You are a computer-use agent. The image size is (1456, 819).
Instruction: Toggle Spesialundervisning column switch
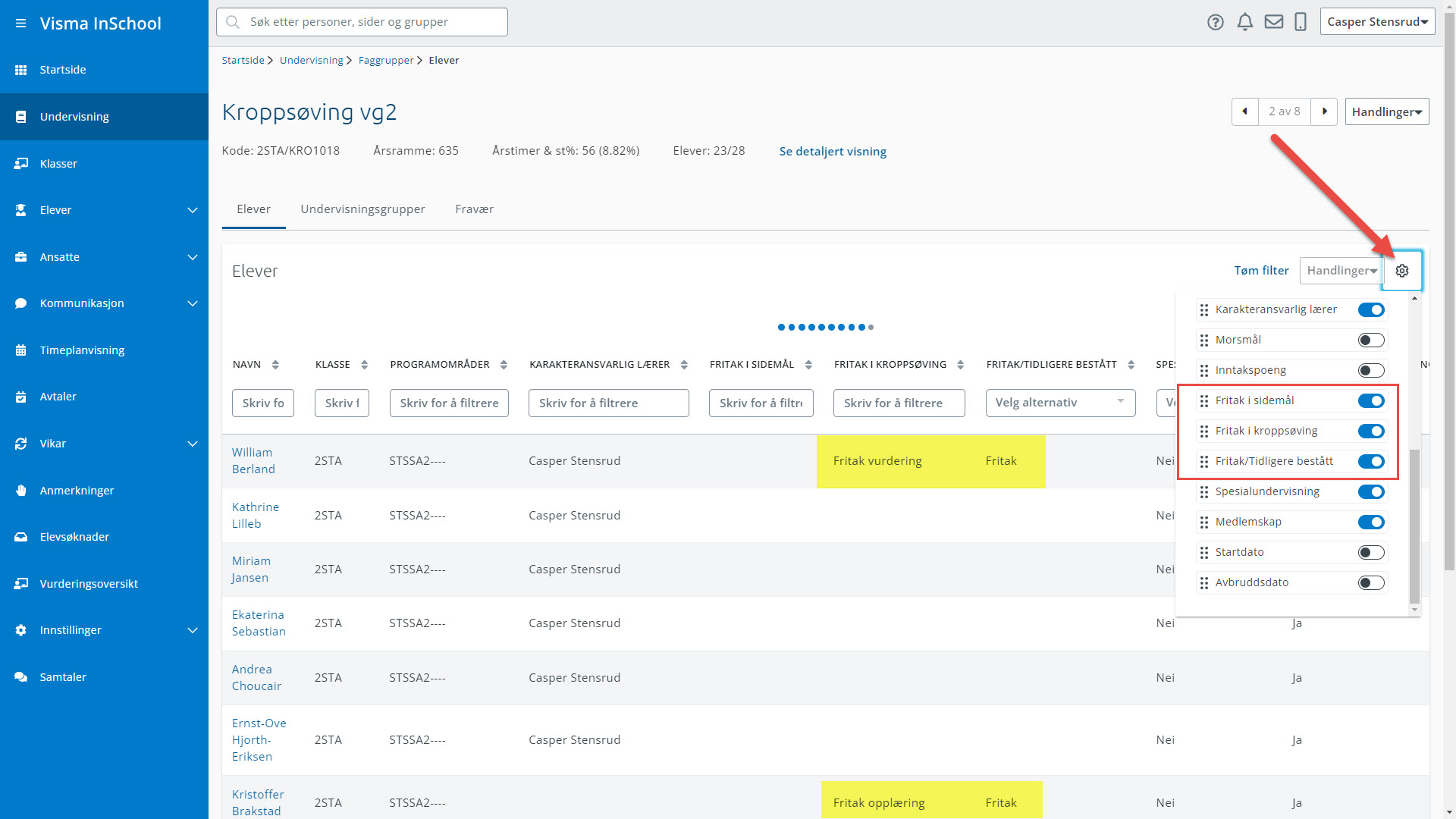1371,492
